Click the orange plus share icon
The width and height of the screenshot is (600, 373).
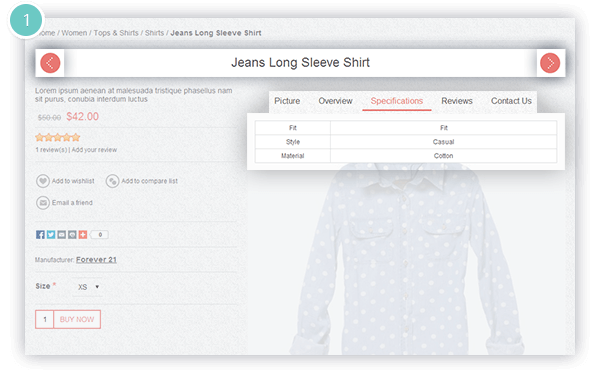pyautogui.click(x=83, y=235)
